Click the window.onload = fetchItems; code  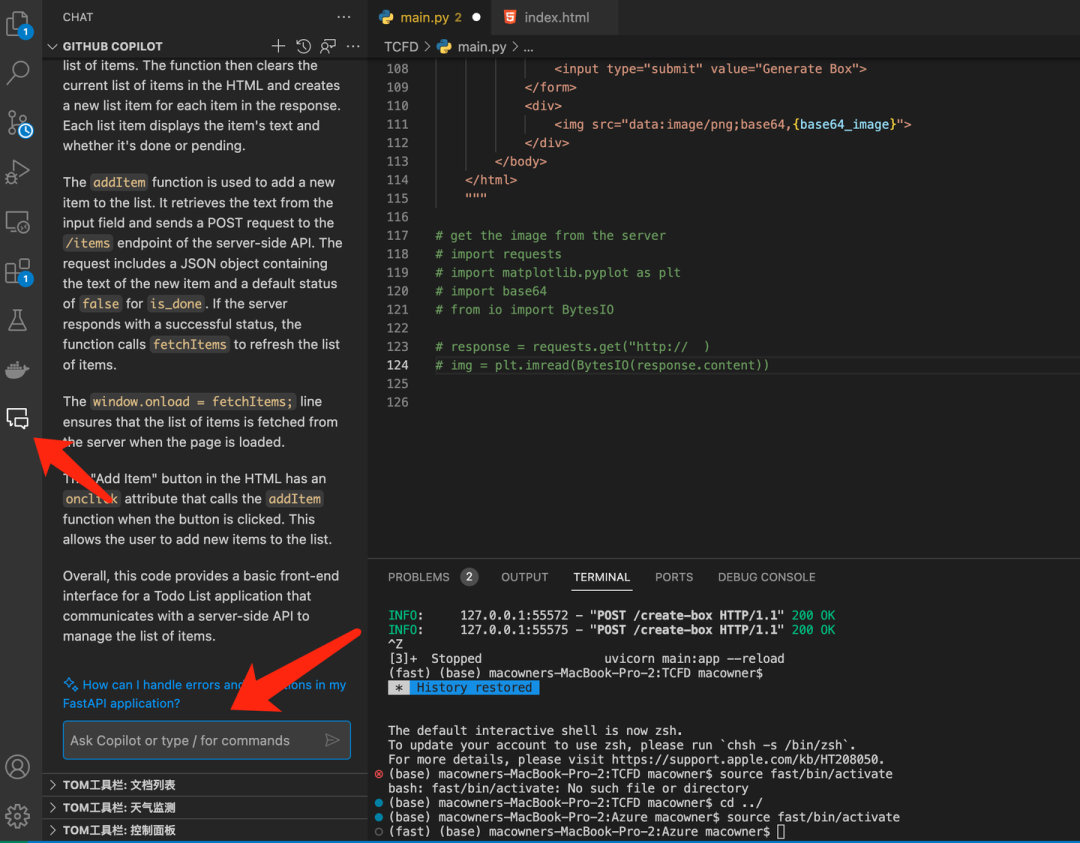coord(192,402)
